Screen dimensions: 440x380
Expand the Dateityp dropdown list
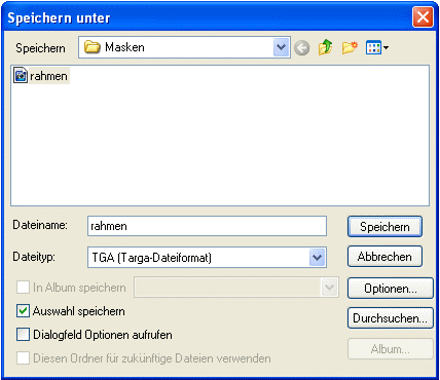tap(317, 257)
